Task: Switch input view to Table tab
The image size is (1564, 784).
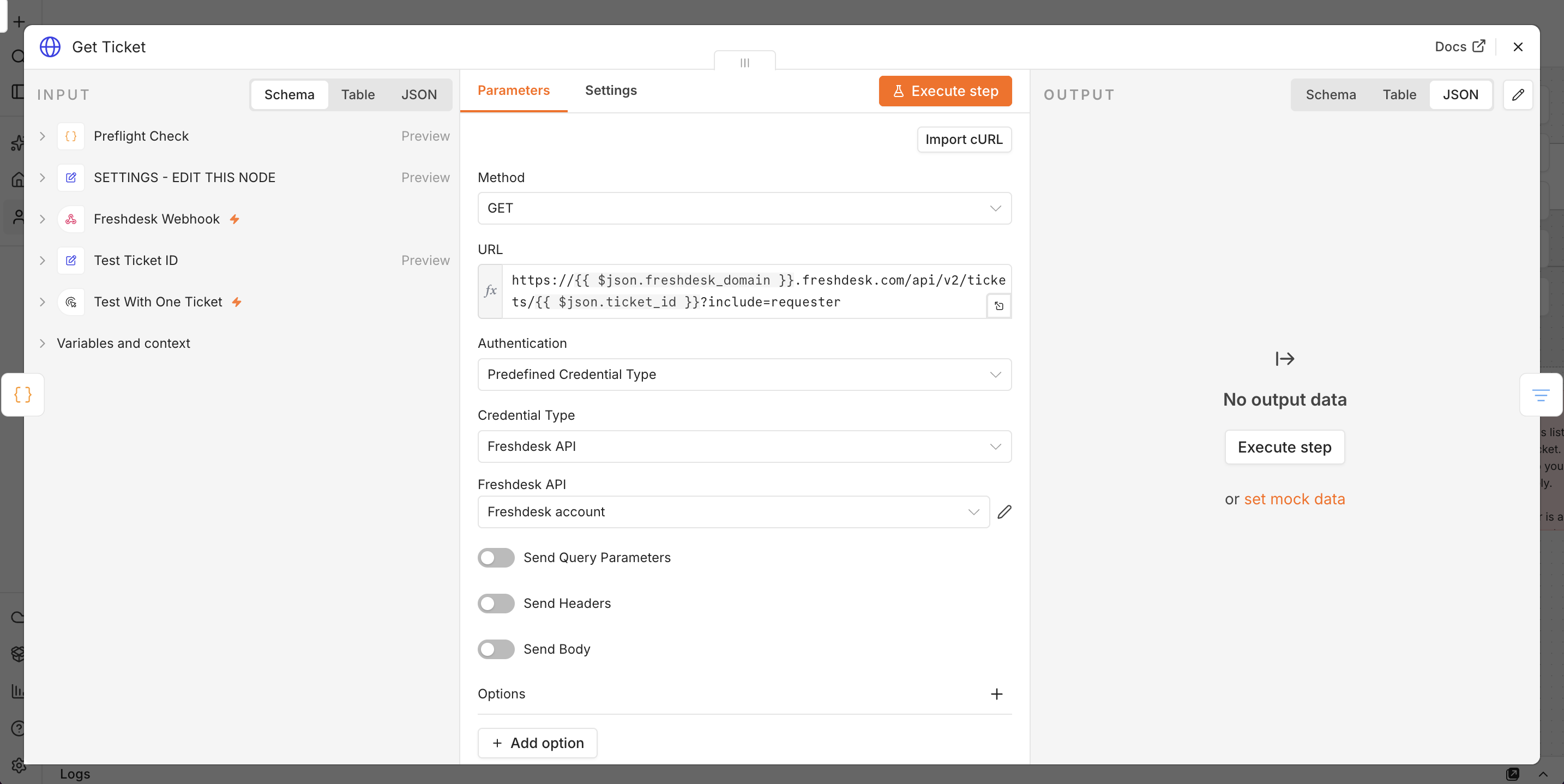Action: (x=358, y=95)
